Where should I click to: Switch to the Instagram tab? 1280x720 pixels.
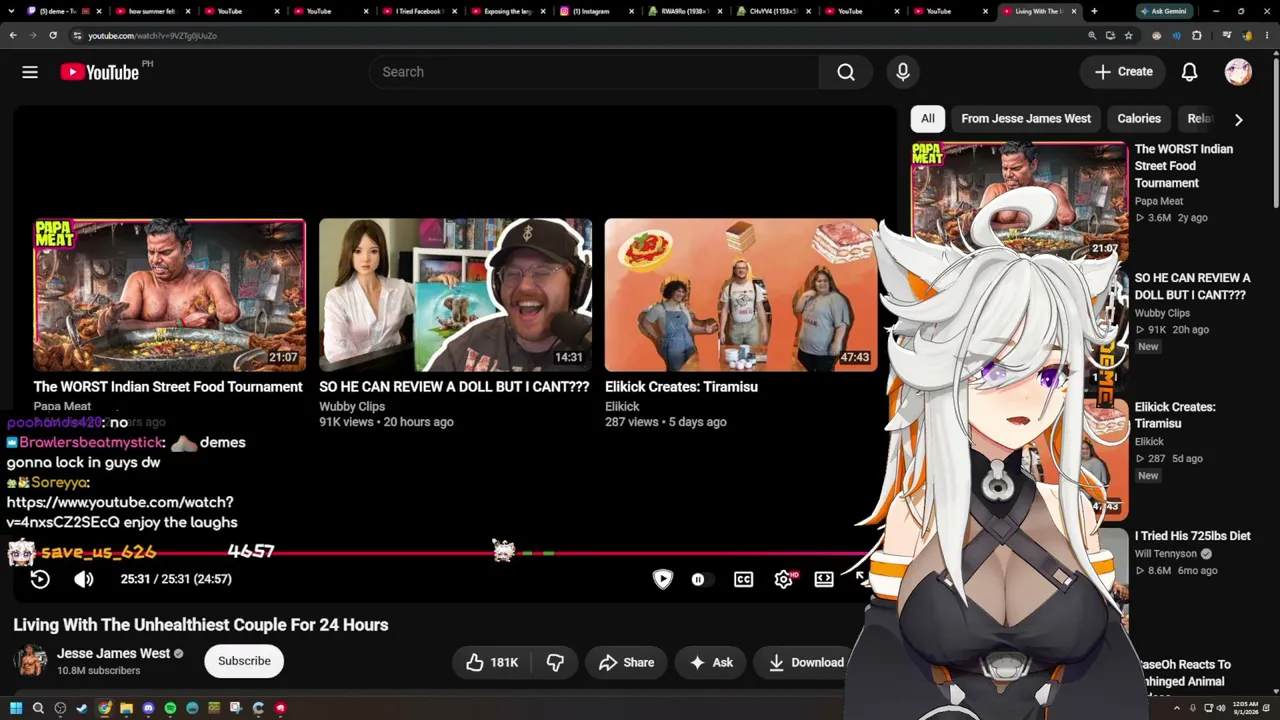(x=598, y=11)
